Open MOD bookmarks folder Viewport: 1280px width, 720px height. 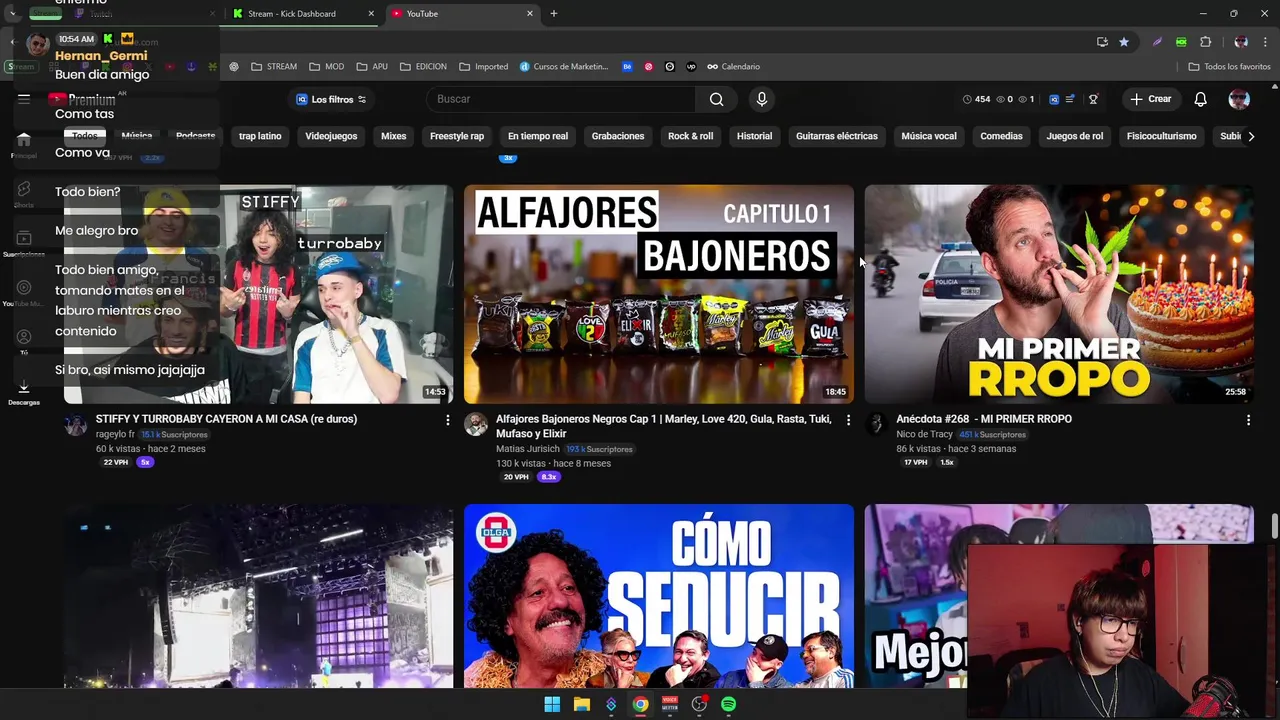click(327, 66)
